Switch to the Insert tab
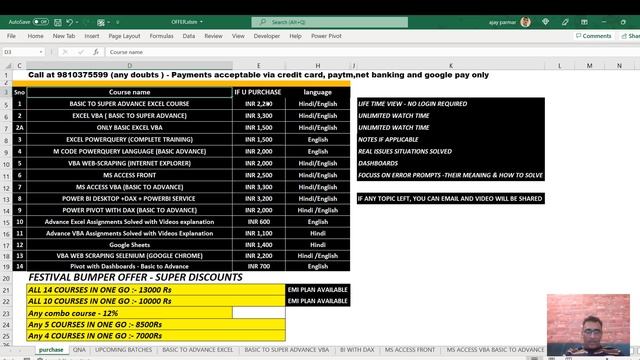 click(x=92, y=36)
